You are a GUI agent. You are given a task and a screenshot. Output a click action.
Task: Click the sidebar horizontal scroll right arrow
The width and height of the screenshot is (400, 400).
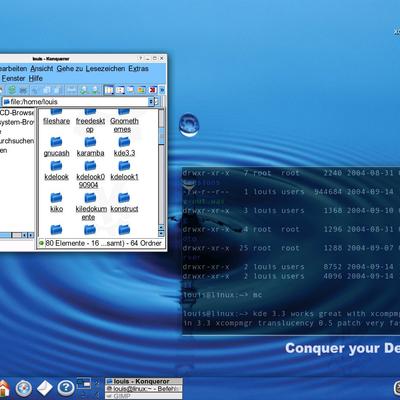pos(30,235)
